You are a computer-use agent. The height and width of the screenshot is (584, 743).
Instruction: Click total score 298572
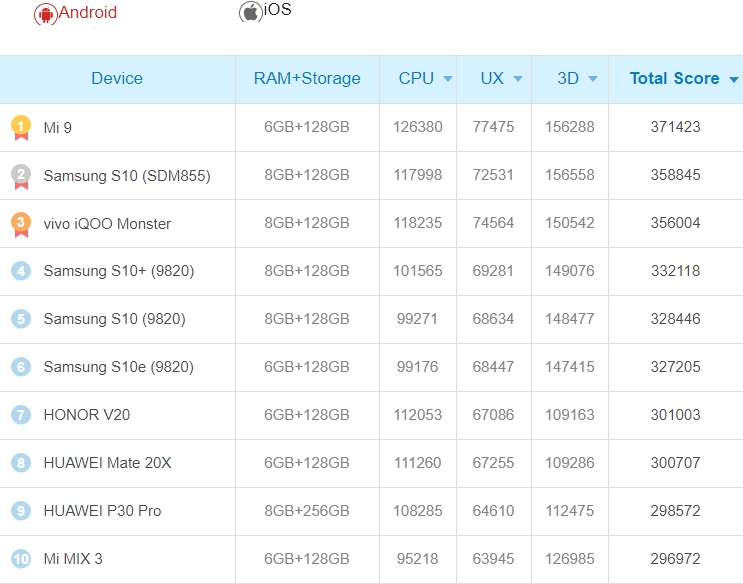point(675,511)
